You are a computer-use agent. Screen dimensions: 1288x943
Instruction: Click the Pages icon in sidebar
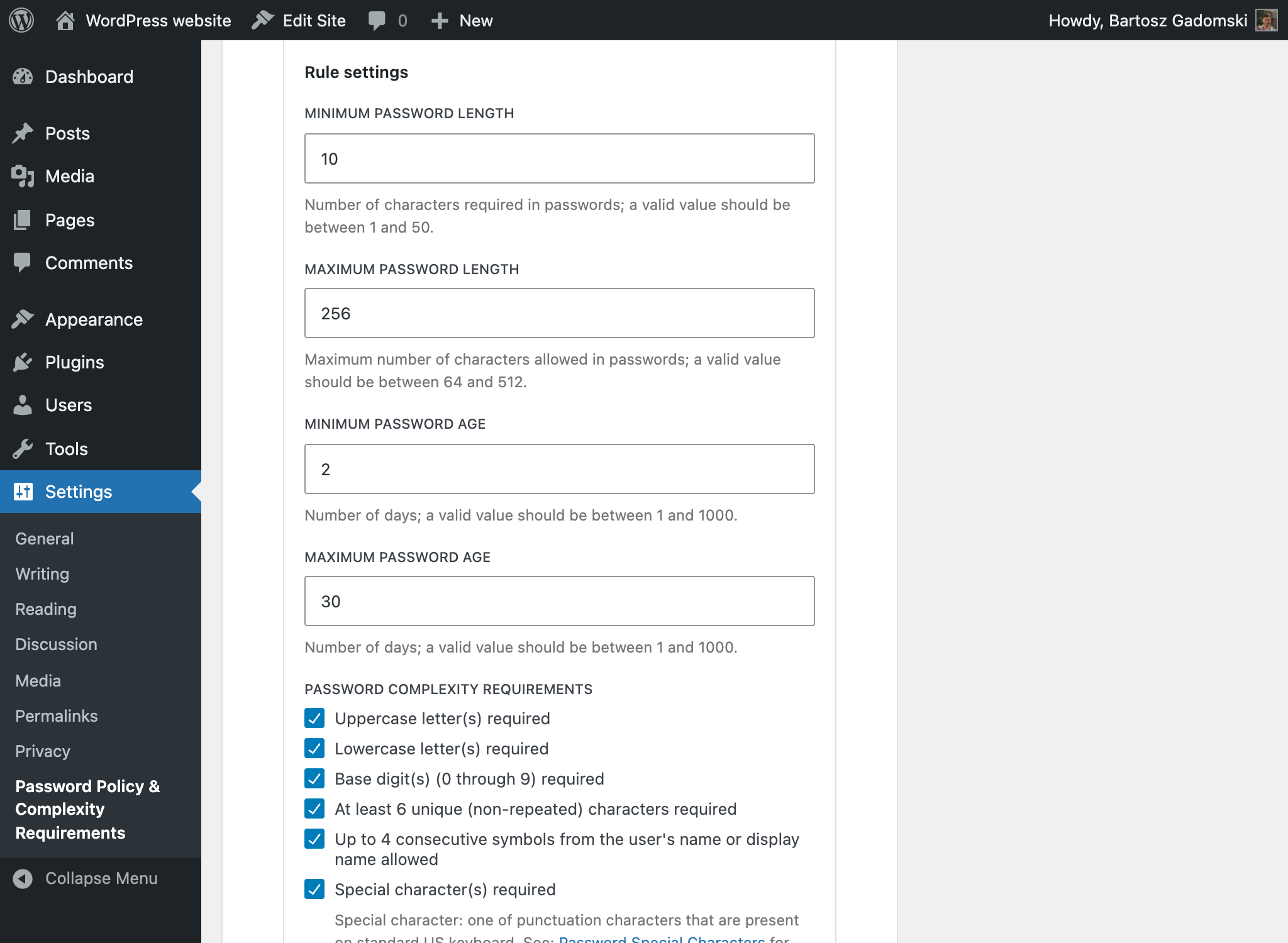[x=23, y=220]
